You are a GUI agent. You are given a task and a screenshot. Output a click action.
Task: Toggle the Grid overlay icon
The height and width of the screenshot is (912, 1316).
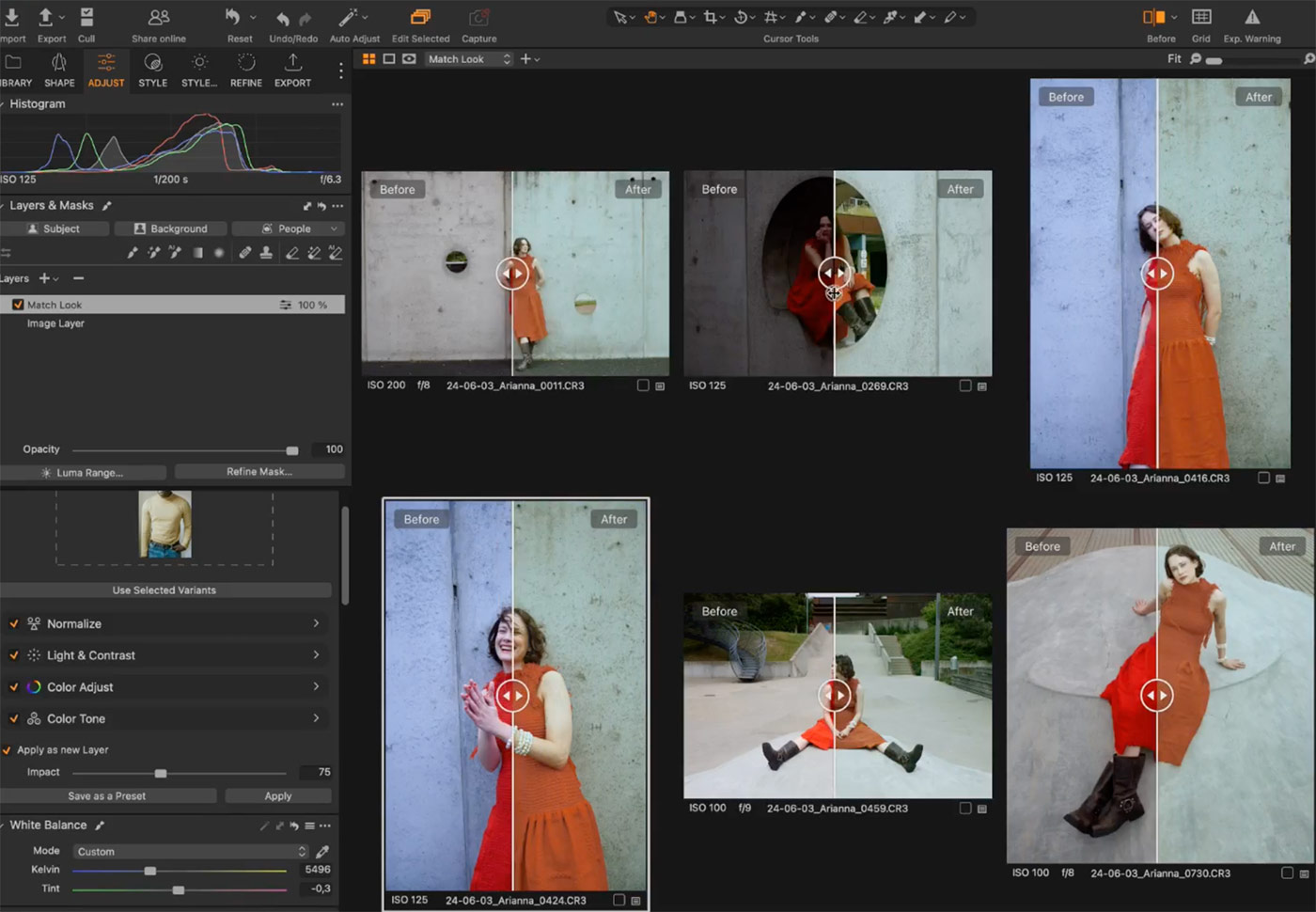pos(1201,17)
